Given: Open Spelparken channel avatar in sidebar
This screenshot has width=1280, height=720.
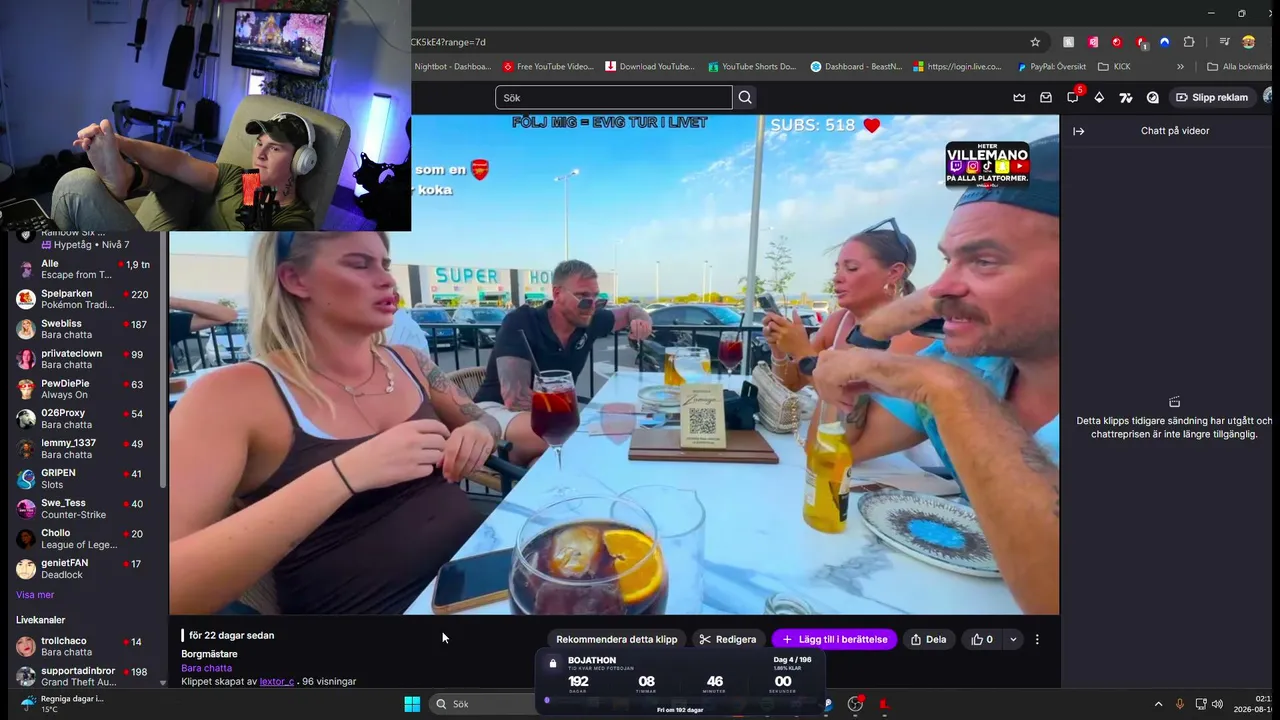Looking at the screenshot, I should pos(26,299).
